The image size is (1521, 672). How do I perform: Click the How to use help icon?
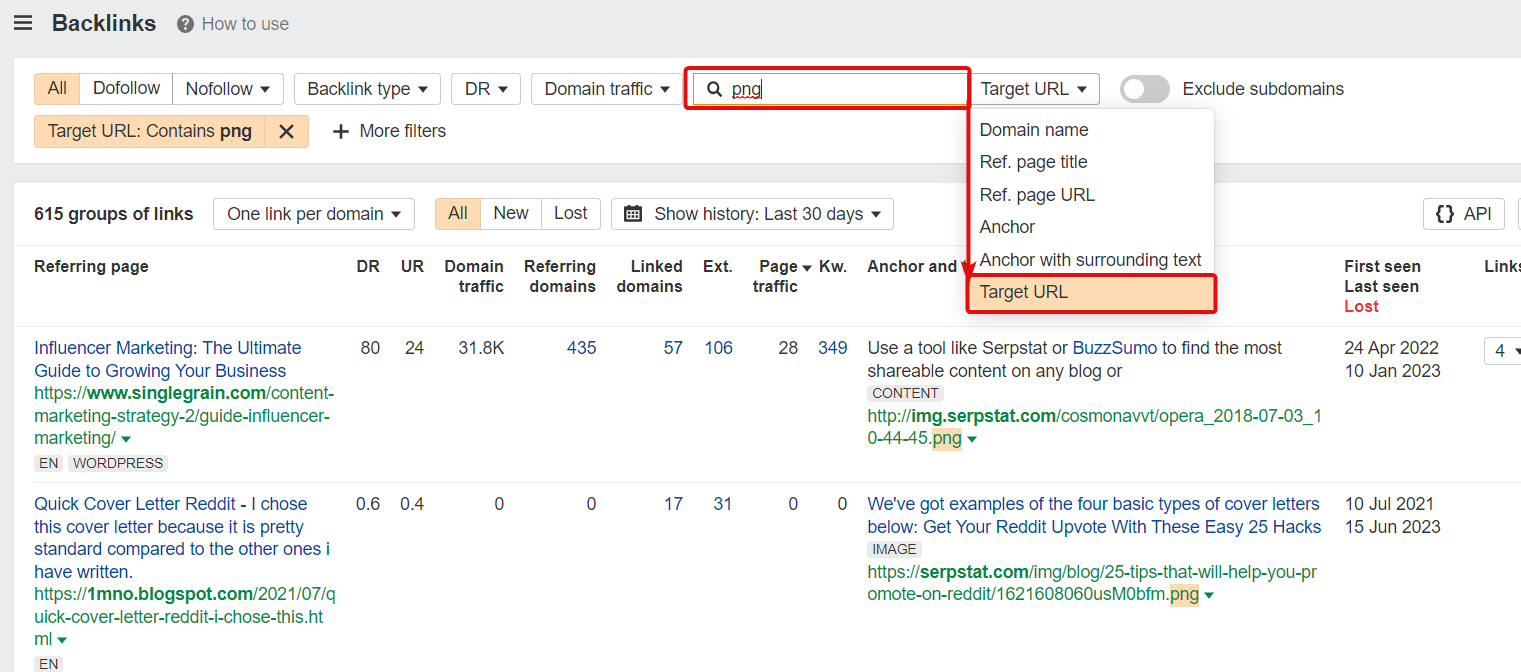click(185, 24)
